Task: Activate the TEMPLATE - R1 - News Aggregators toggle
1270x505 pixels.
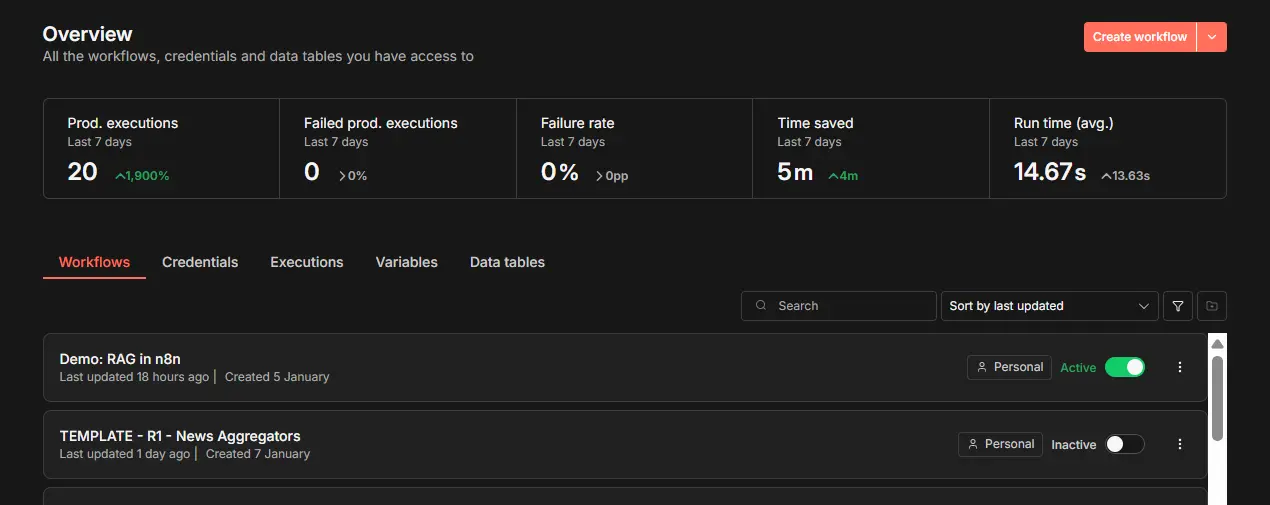Action: (x=1125, y=444)
